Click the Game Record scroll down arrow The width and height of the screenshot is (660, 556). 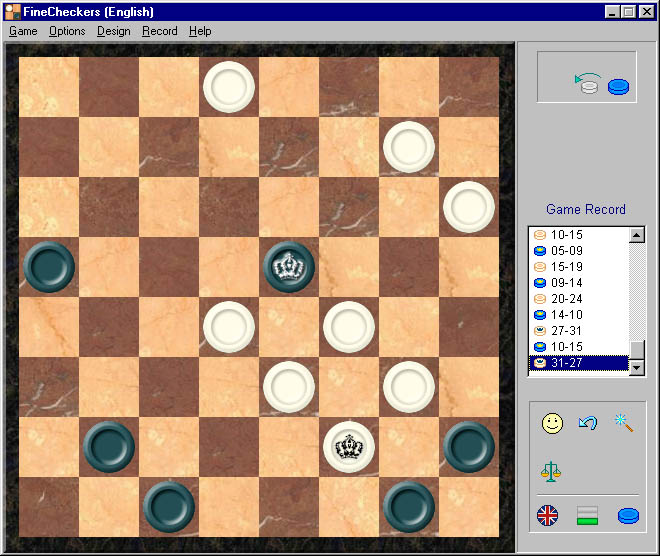pos(636,367)
